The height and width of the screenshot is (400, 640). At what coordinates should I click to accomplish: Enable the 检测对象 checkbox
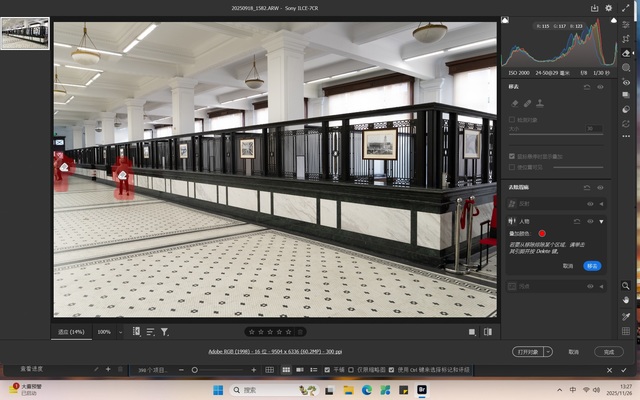(513, 119)
